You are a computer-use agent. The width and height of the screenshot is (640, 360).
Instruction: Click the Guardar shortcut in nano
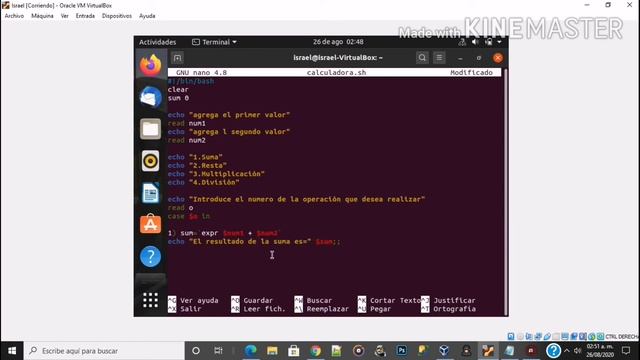[252, 300]
